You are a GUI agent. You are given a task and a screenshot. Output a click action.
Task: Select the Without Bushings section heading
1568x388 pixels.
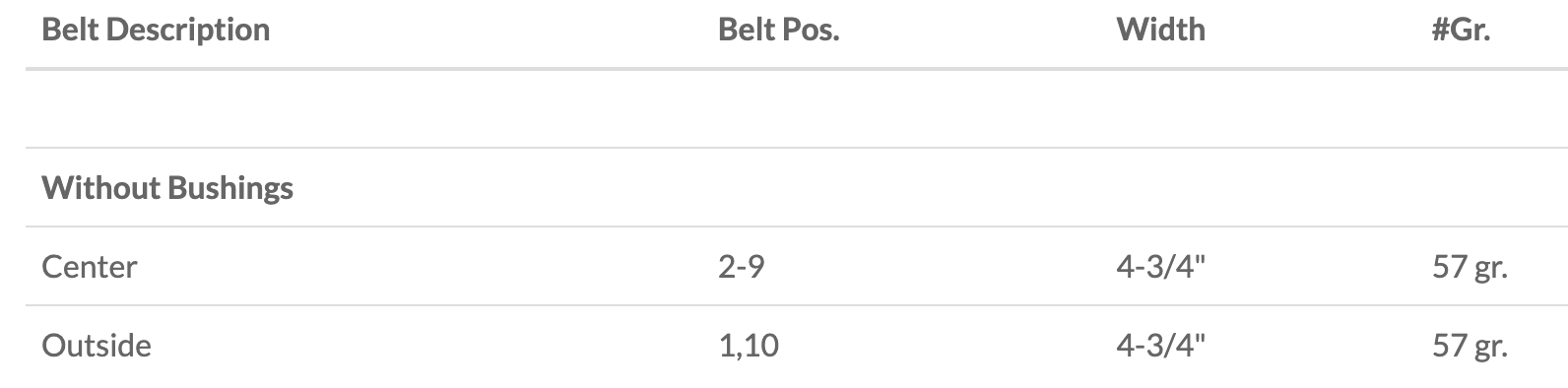point(167,188)
